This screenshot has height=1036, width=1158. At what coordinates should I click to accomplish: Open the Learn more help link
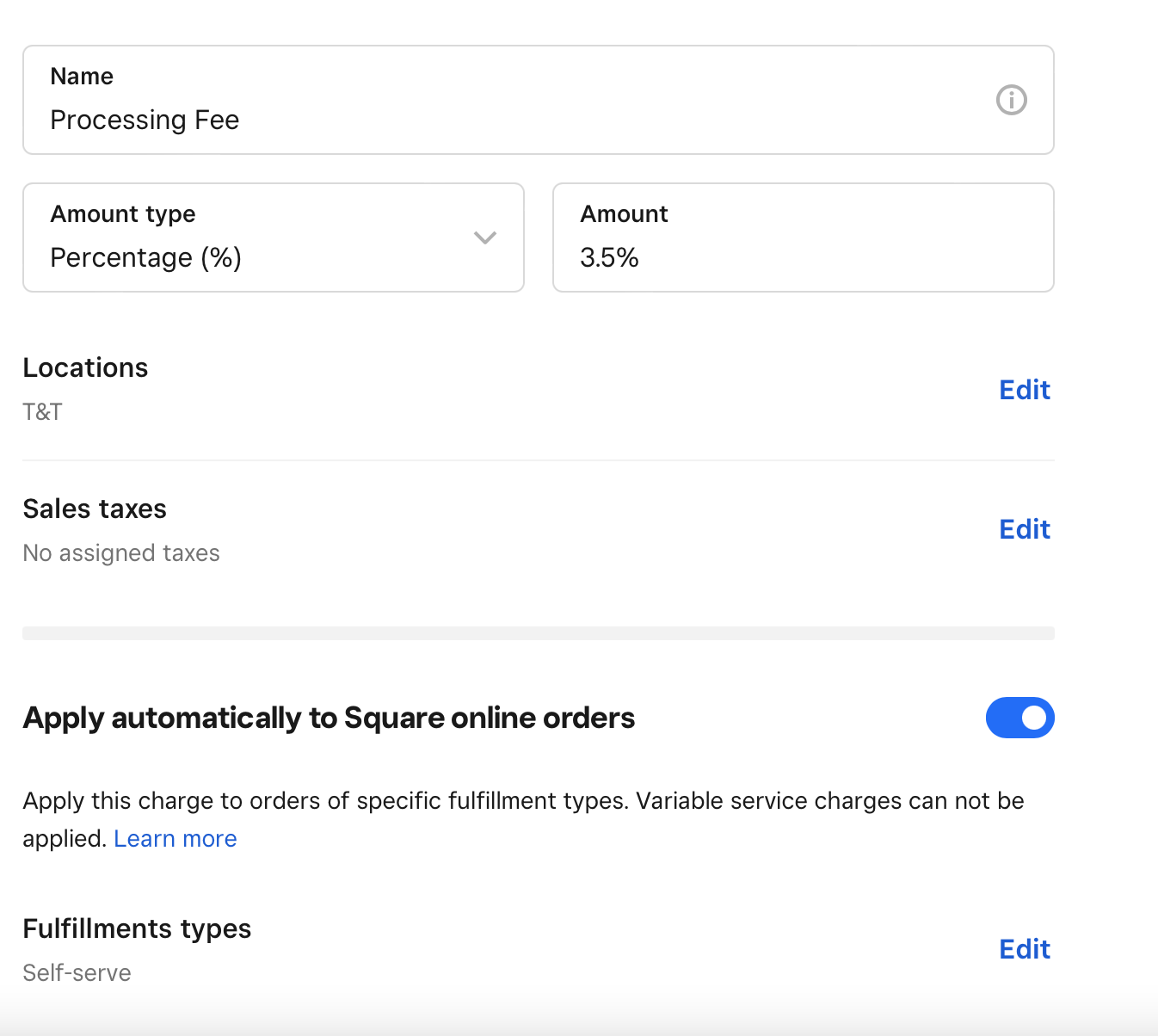coord(176,838)
